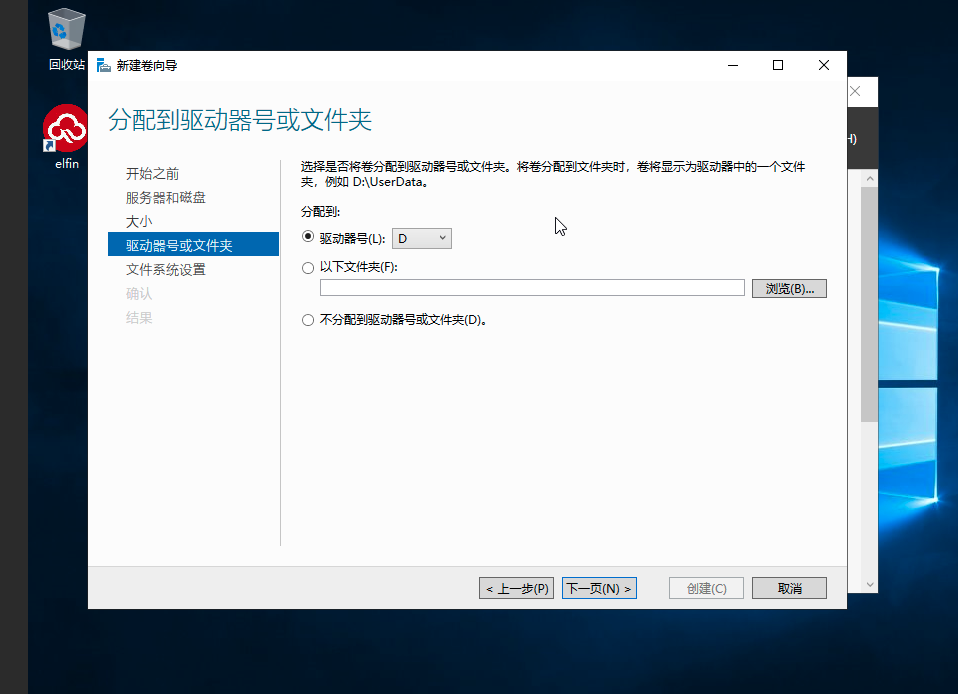Image resolution: width=958 pixels, height=694 pixels.
Task: Click the background window's scroll up arrow
Action: 870,178
